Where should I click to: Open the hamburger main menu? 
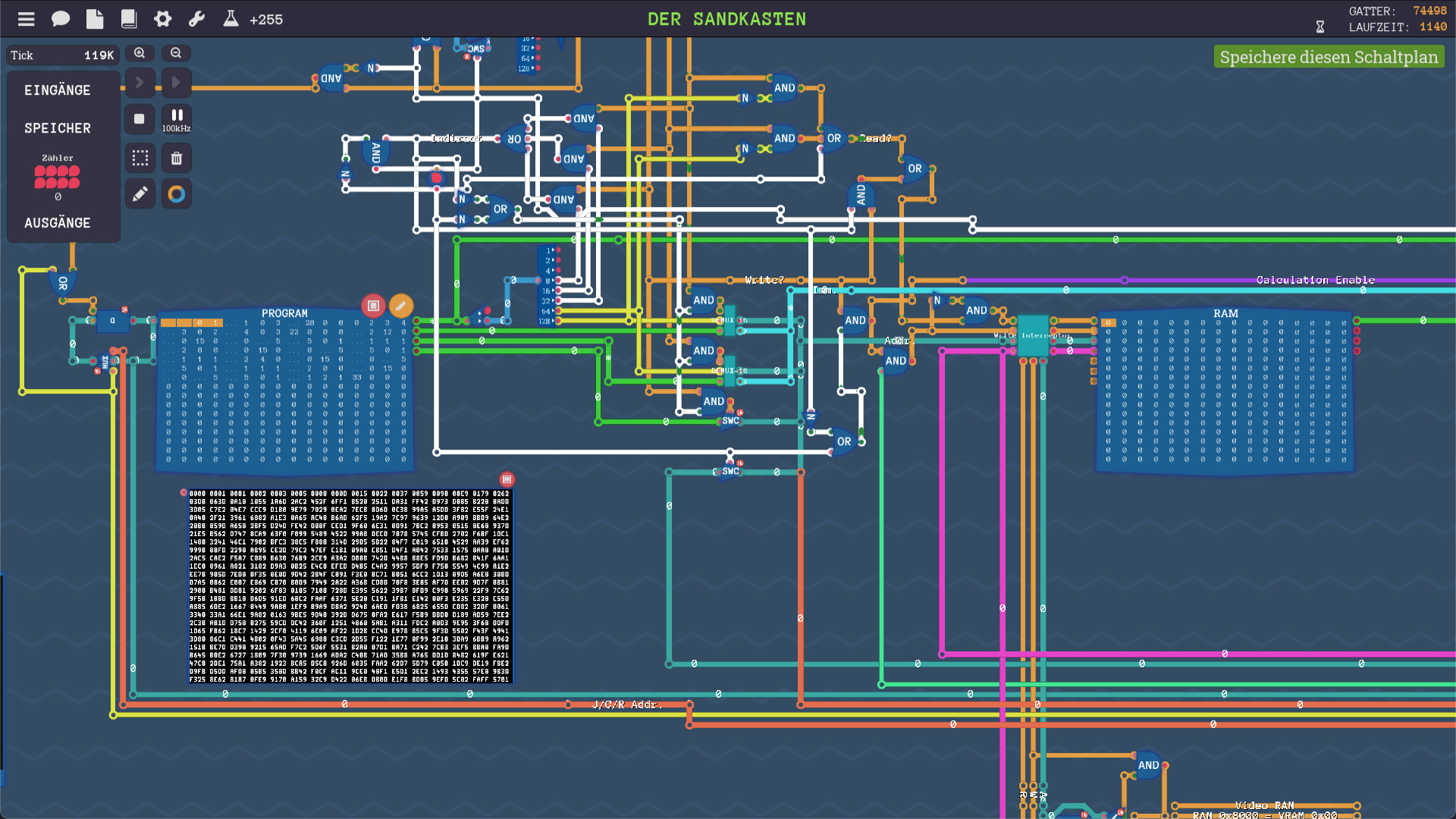click(x=27, y=19)
